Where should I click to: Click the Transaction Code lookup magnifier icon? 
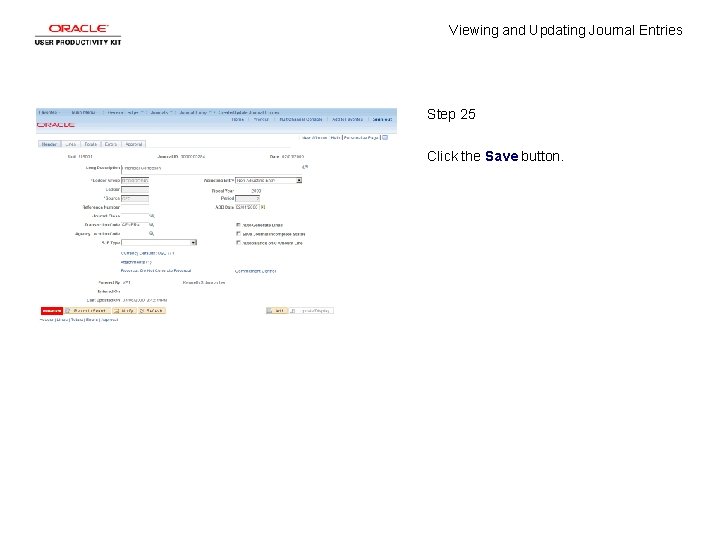pos(152,225)
